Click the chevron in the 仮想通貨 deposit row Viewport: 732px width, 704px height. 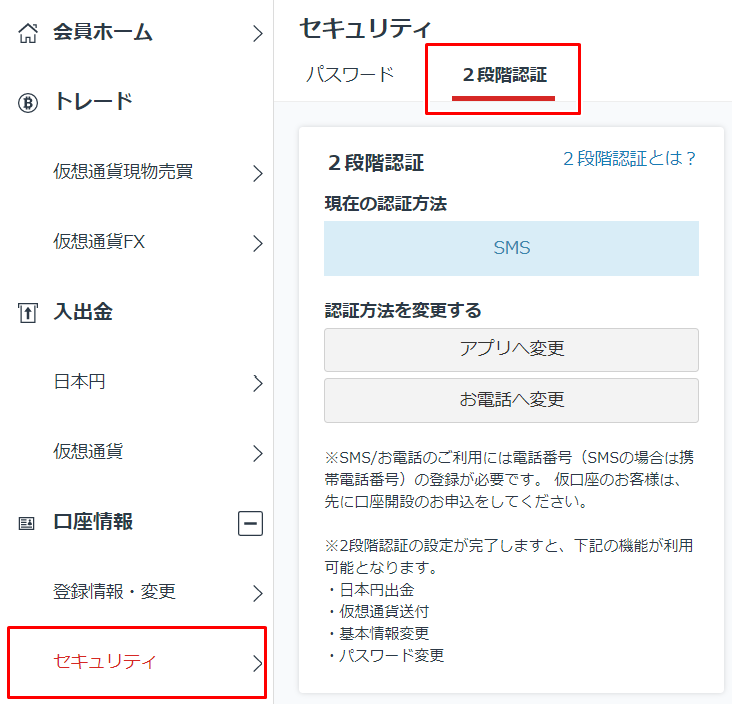(258, 453)
